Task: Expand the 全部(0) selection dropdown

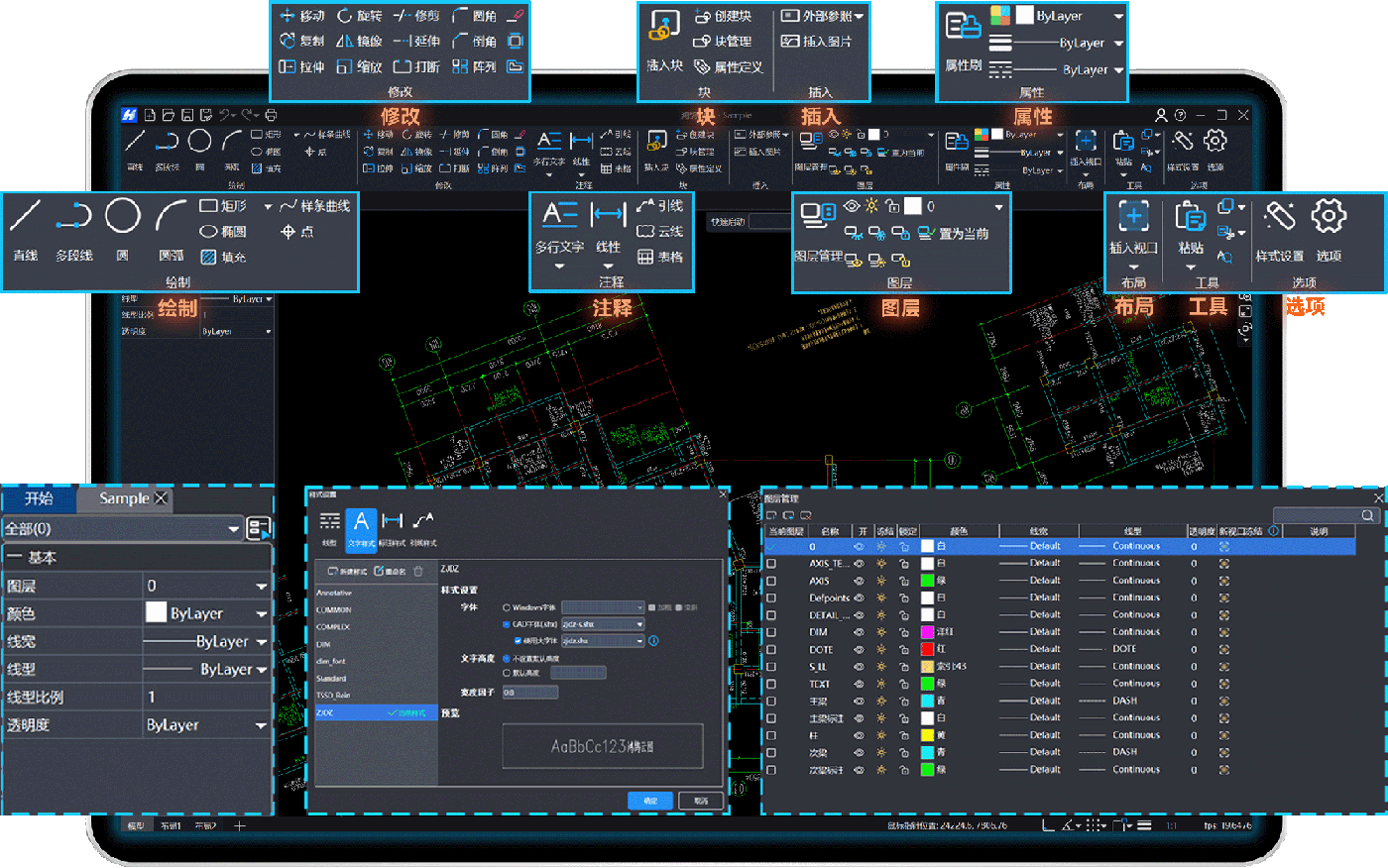Action: (234, 529)
